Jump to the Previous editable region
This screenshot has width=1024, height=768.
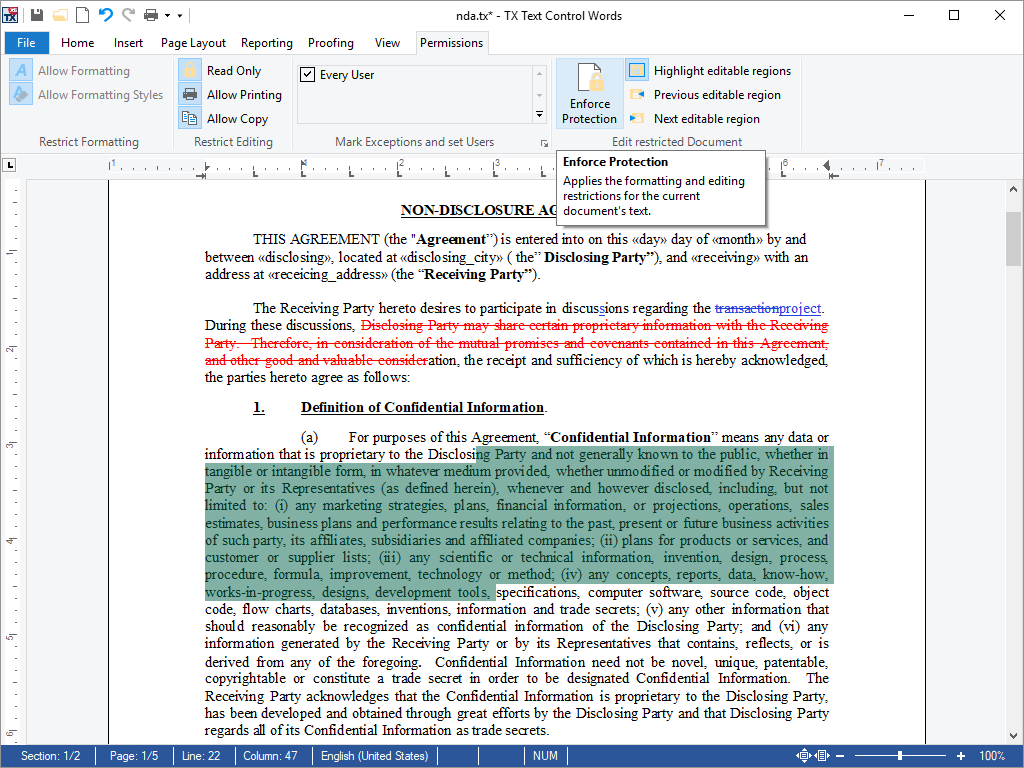pyautogui.click(x=705, y=95)
